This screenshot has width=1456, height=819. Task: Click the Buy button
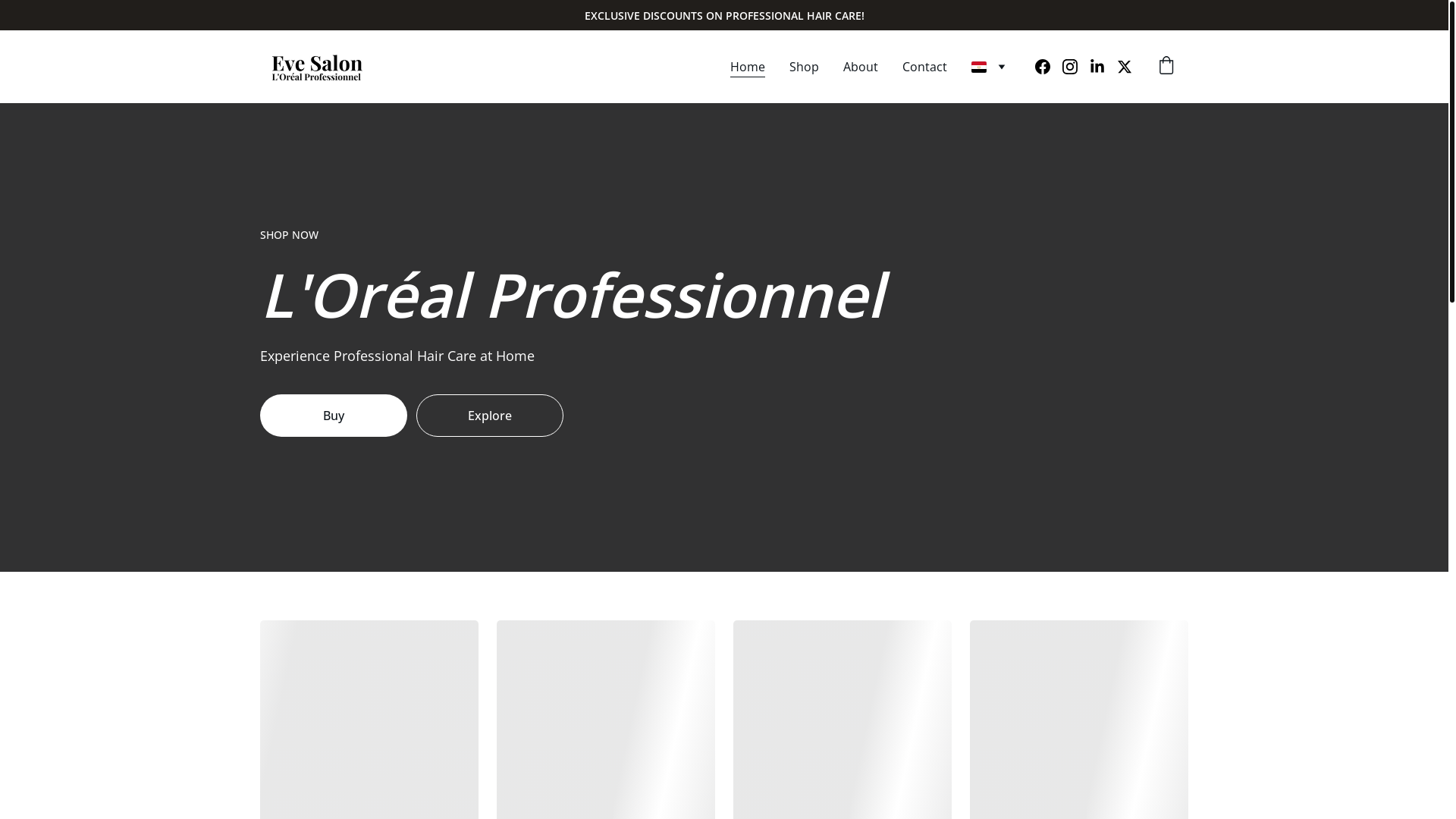(334, 416)
